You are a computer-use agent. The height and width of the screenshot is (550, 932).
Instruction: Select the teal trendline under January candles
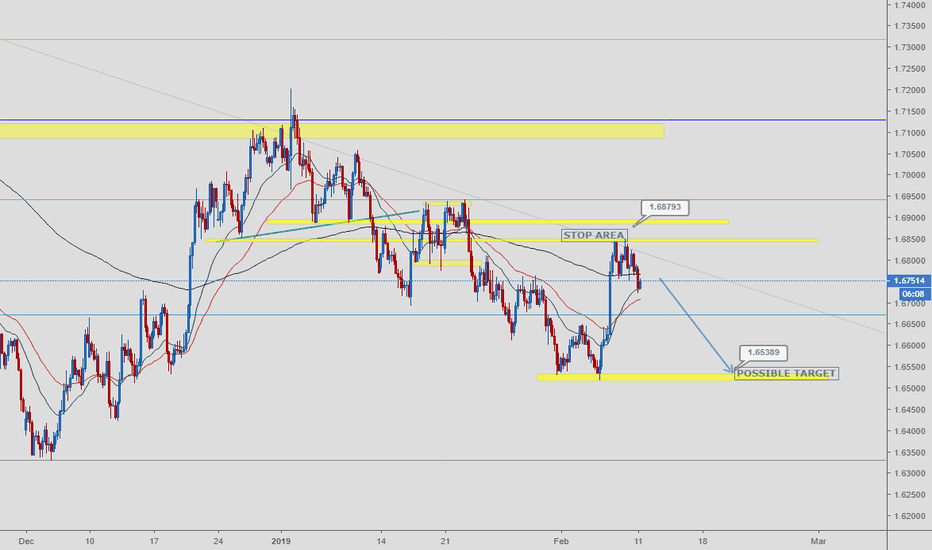(318, 225)
